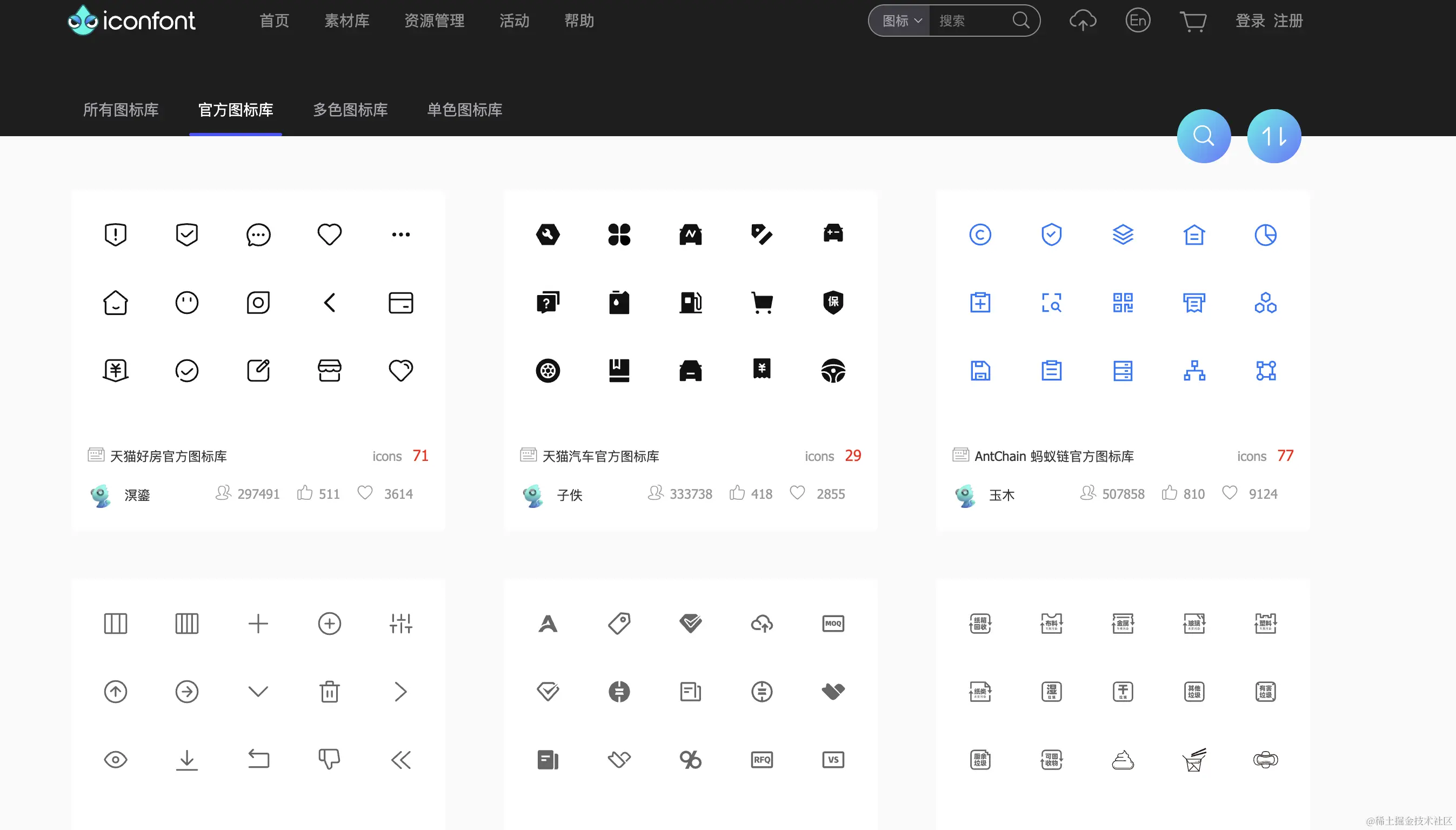Select the copyright C icon in AntChain library
Image resolution: width=1456 pixels, height=830 pixels.
(980, 235)
